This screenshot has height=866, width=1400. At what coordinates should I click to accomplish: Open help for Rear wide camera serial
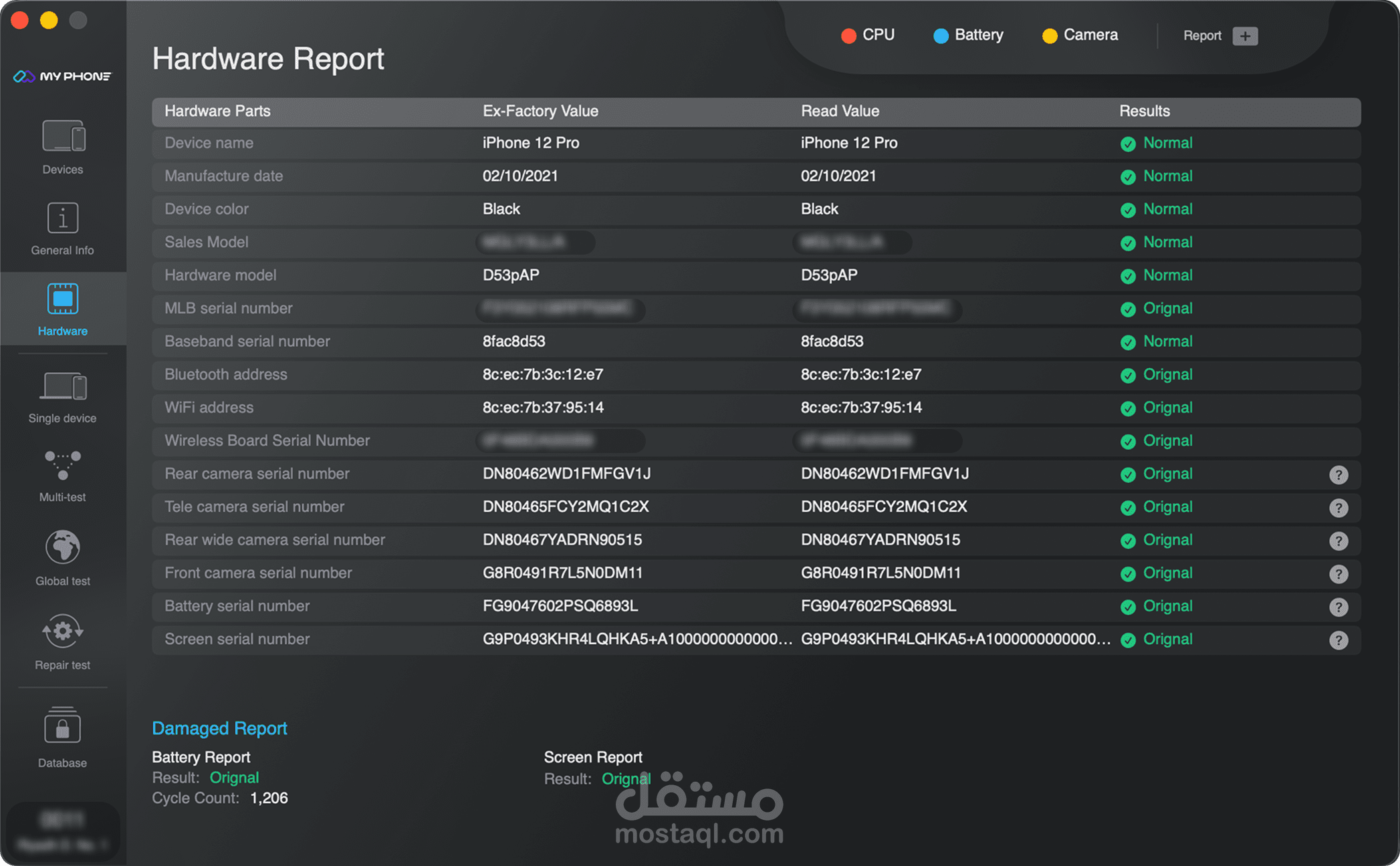(1338, 541)
